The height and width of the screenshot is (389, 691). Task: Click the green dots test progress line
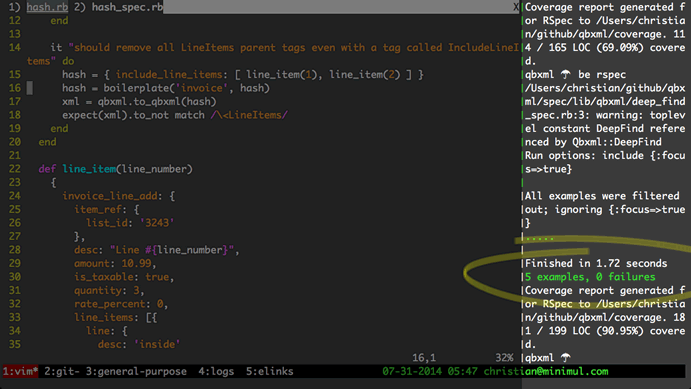point(539,239)
